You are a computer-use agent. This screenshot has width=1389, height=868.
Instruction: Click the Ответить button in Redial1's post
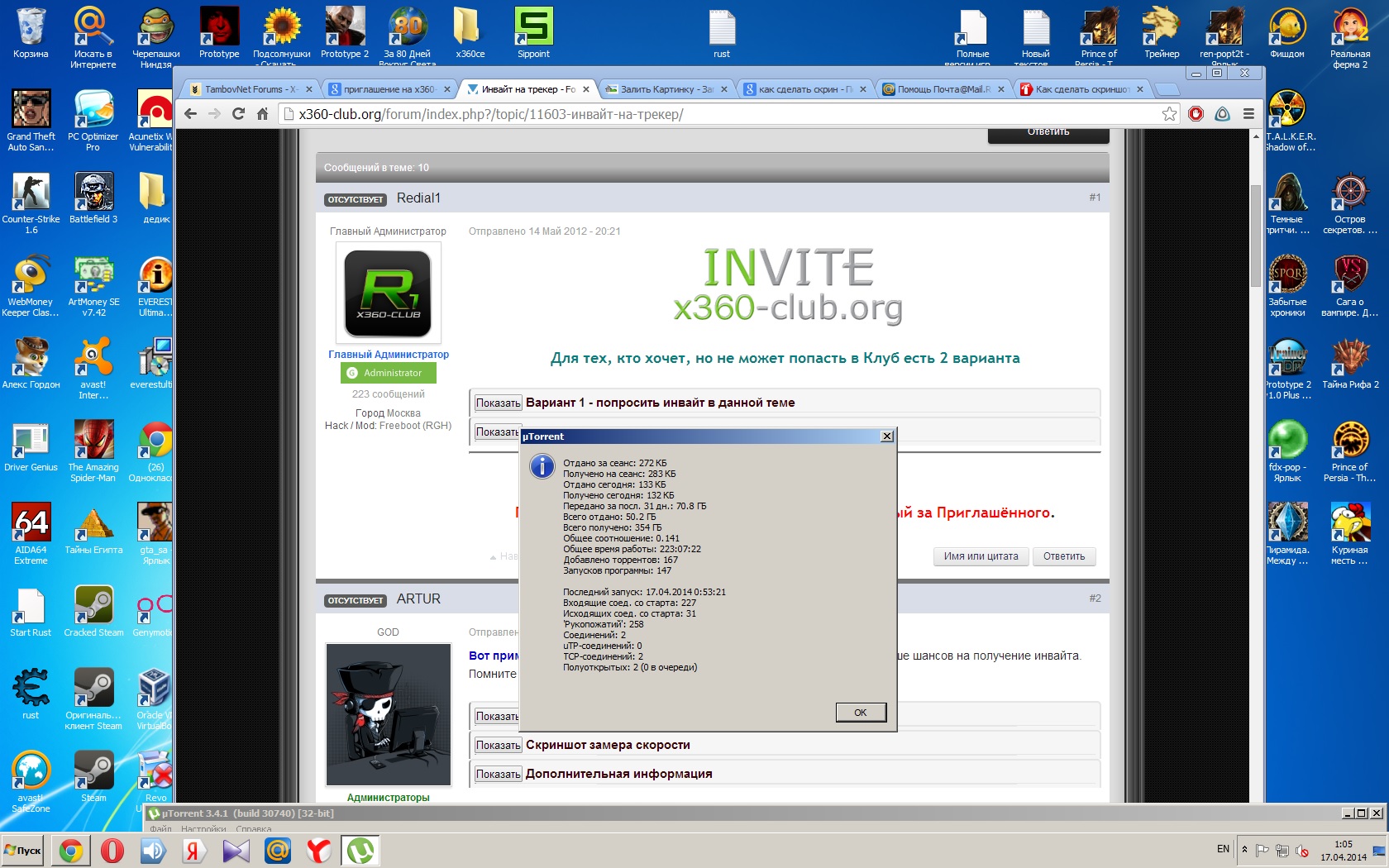[1064, 556]
